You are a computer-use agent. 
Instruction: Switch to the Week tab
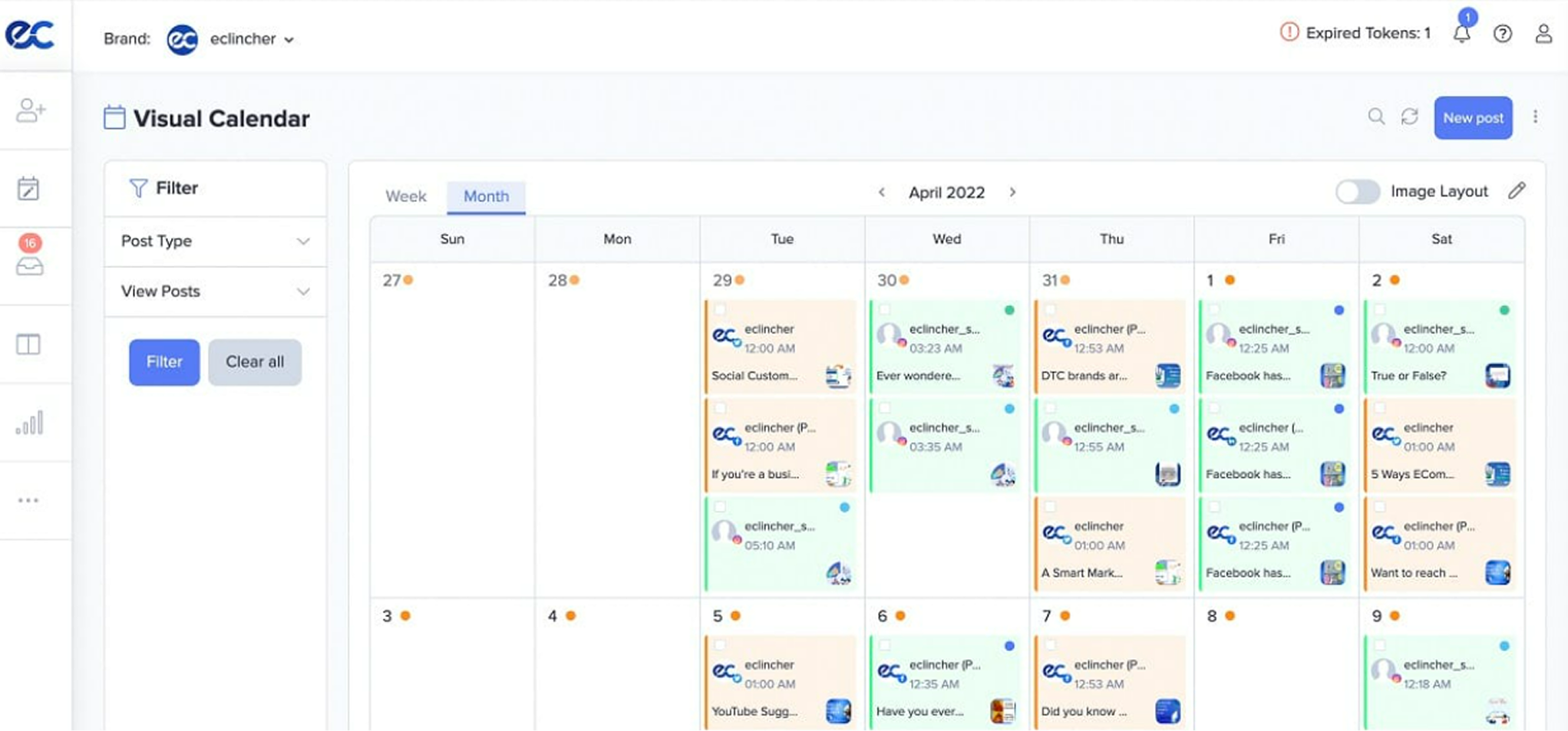(x=405, y=196)
